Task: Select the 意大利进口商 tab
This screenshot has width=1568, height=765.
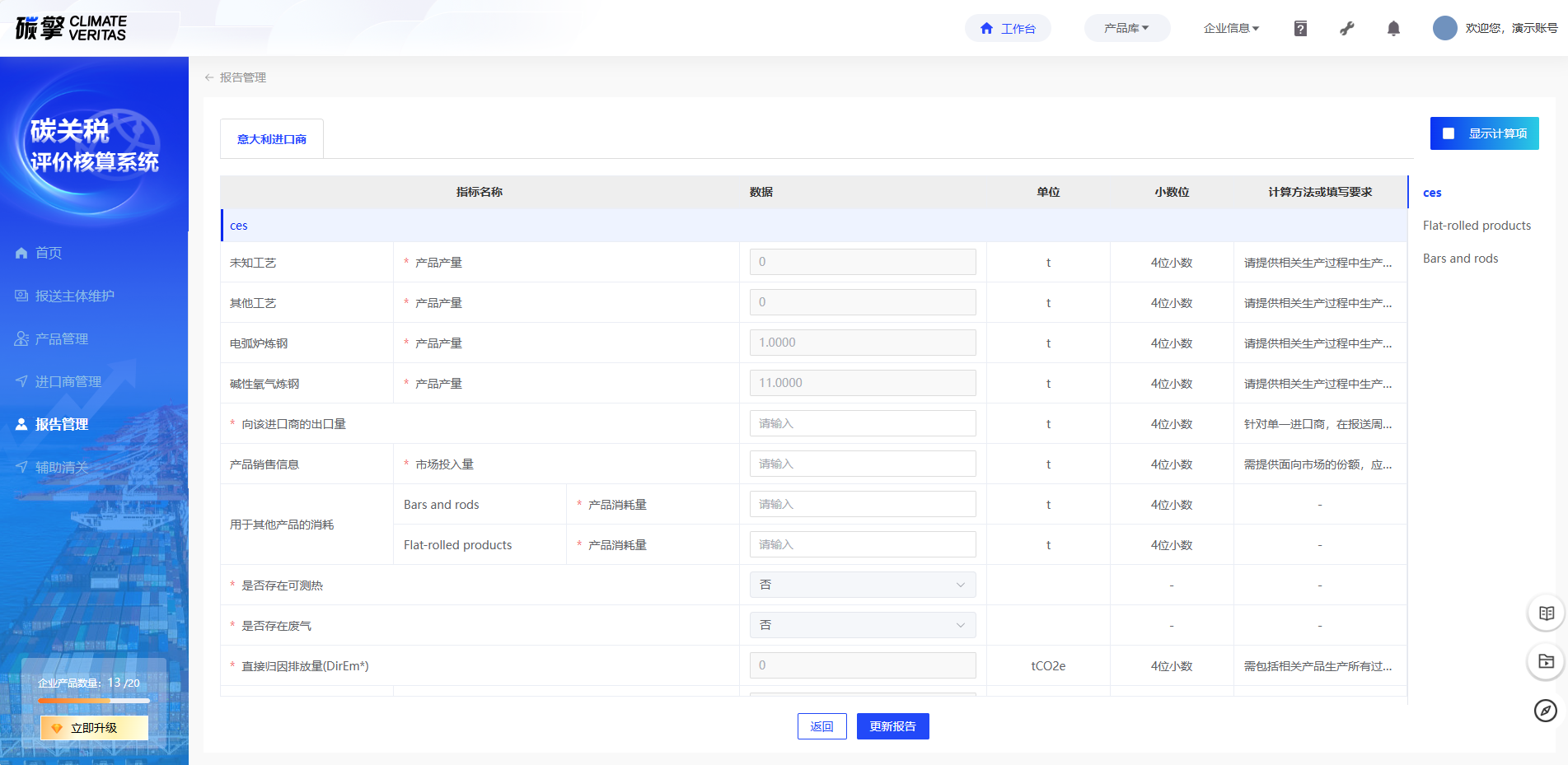Action: (x=272, y=139)
